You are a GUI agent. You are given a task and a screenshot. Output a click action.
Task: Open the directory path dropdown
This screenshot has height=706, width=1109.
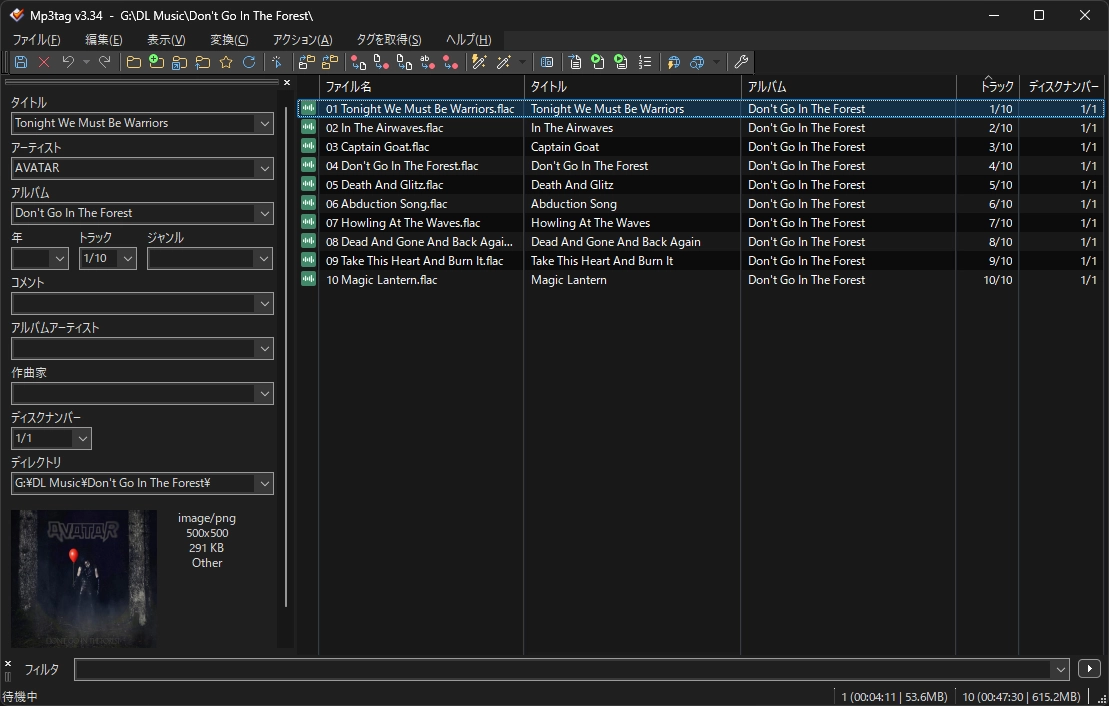265,483
